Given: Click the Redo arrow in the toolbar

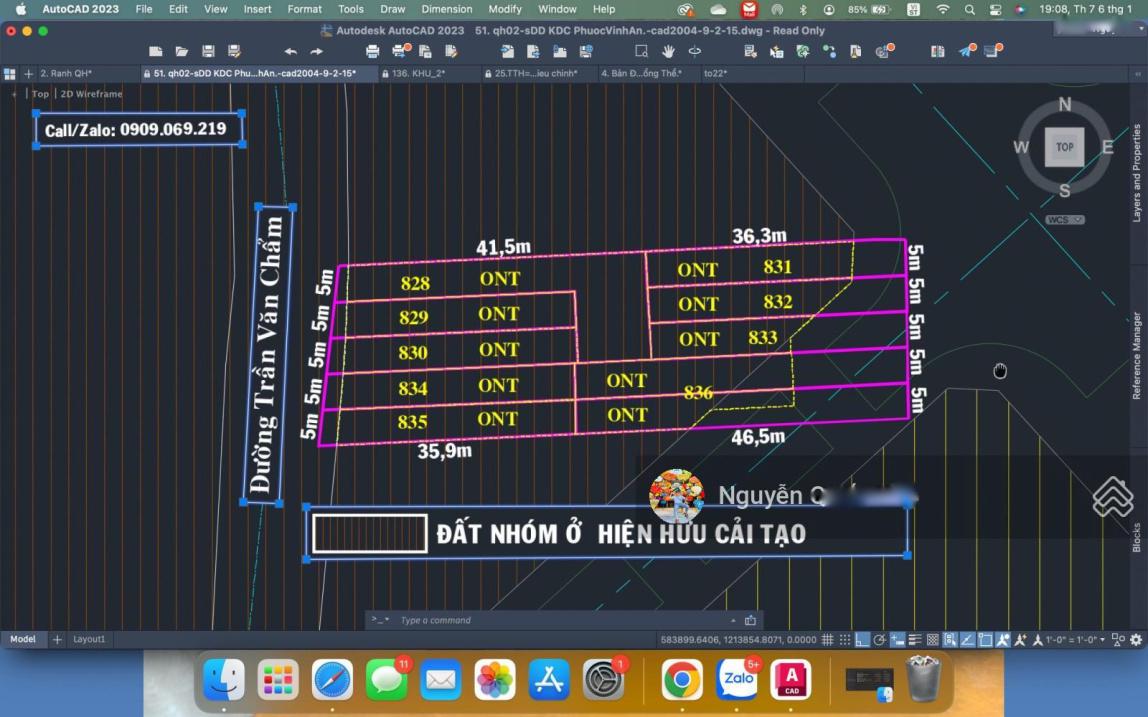Looking at the screenshot, I should [x=316, y=51].
